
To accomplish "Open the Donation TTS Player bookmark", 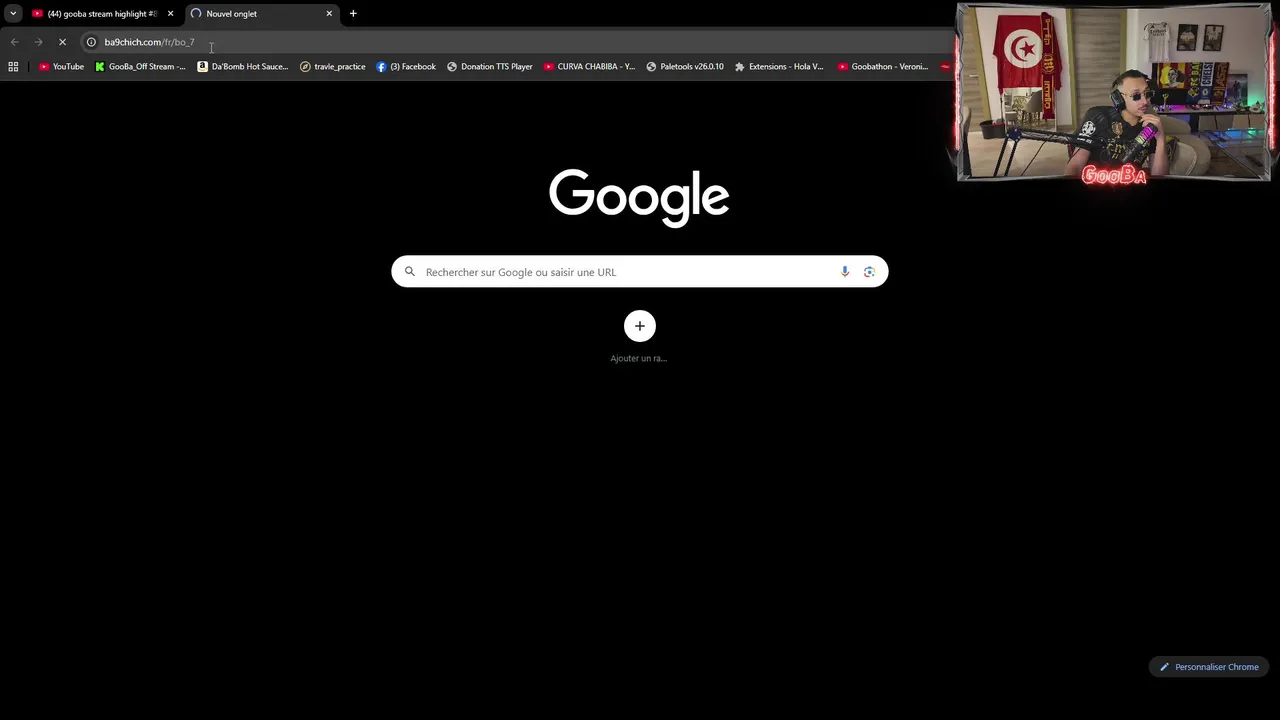I will 489,67.
